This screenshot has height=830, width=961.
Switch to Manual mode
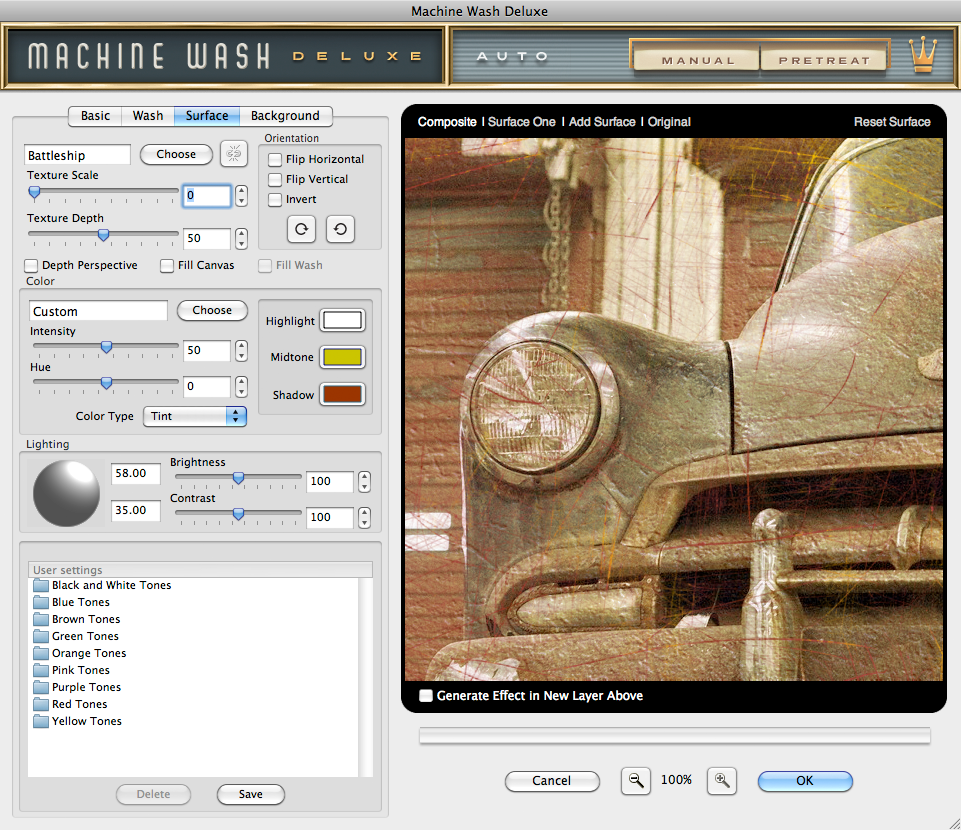click(697, 60)
